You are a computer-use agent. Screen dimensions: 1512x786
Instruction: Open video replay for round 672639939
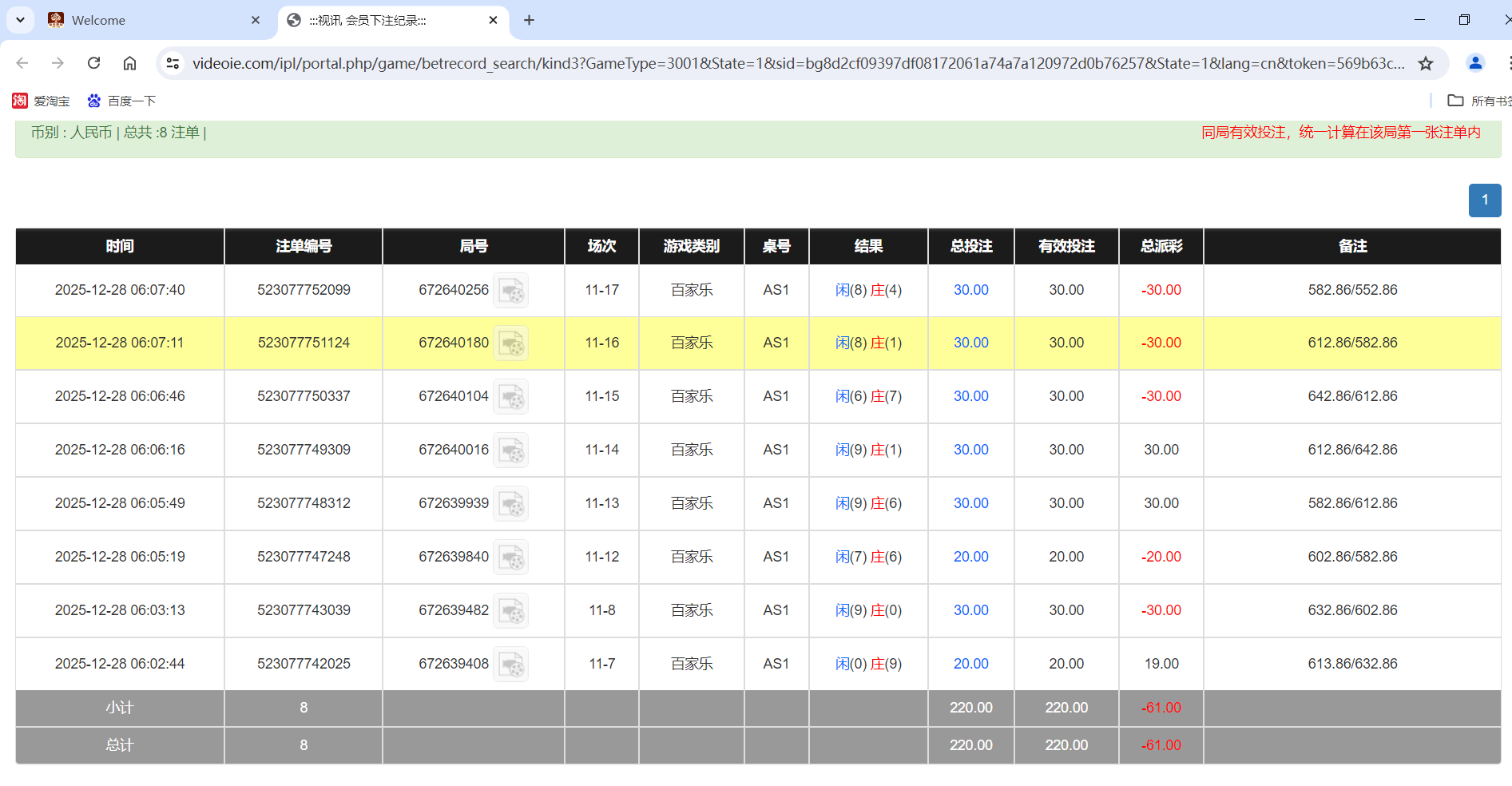point(510,504)
